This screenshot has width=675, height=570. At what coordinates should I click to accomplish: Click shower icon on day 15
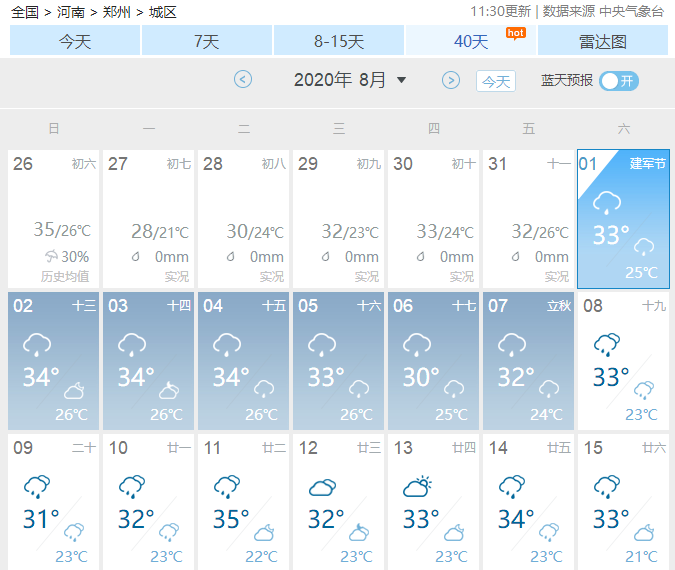pos(607,486)
